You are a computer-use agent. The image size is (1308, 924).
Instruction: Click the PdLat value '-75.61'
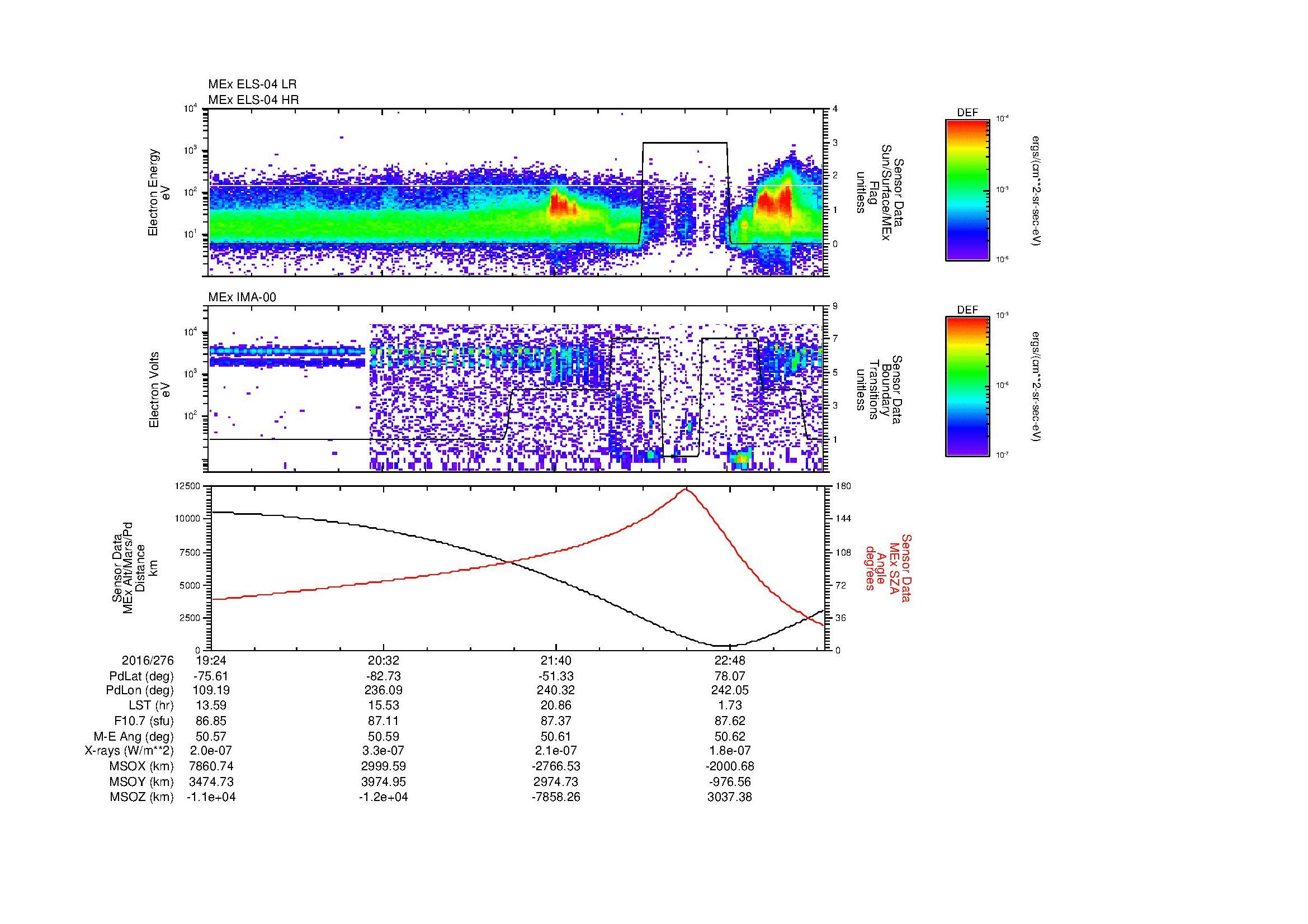(x=211, y=676)
